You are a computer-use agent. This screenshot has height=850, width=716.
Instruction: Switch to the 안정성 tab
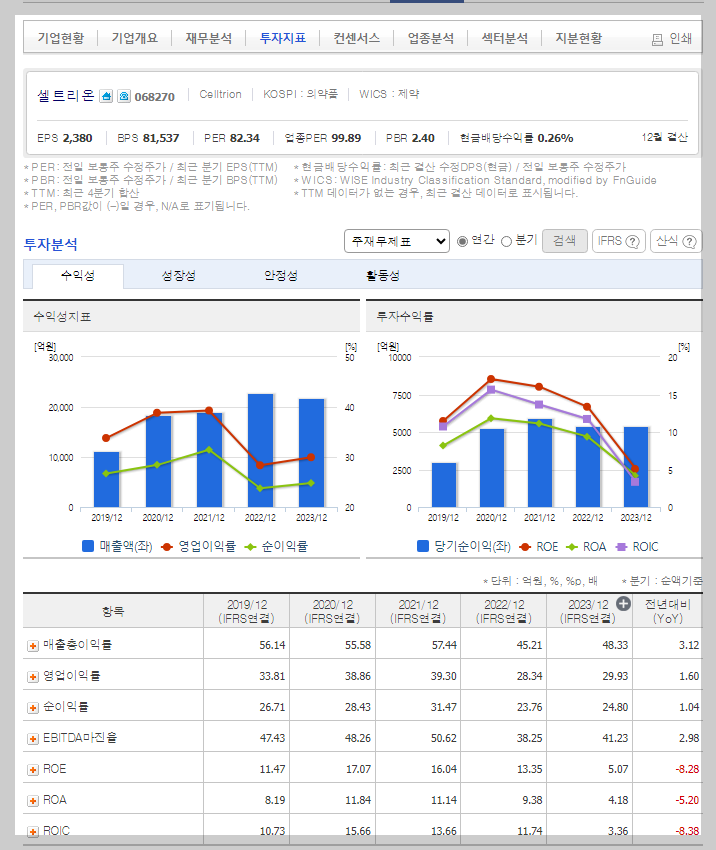point(281,275)
